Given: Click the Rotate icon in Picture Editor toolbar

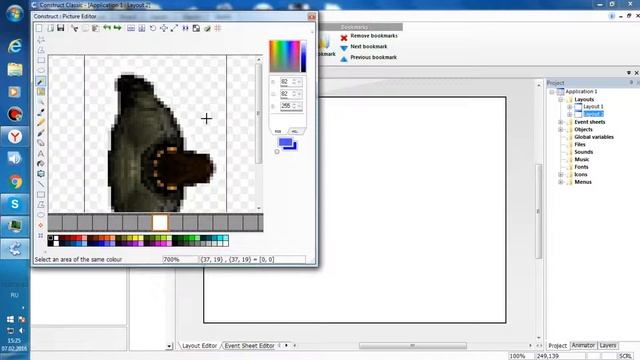Looking at the screenshot, I should pyautogui.click(x=153, y=28).
